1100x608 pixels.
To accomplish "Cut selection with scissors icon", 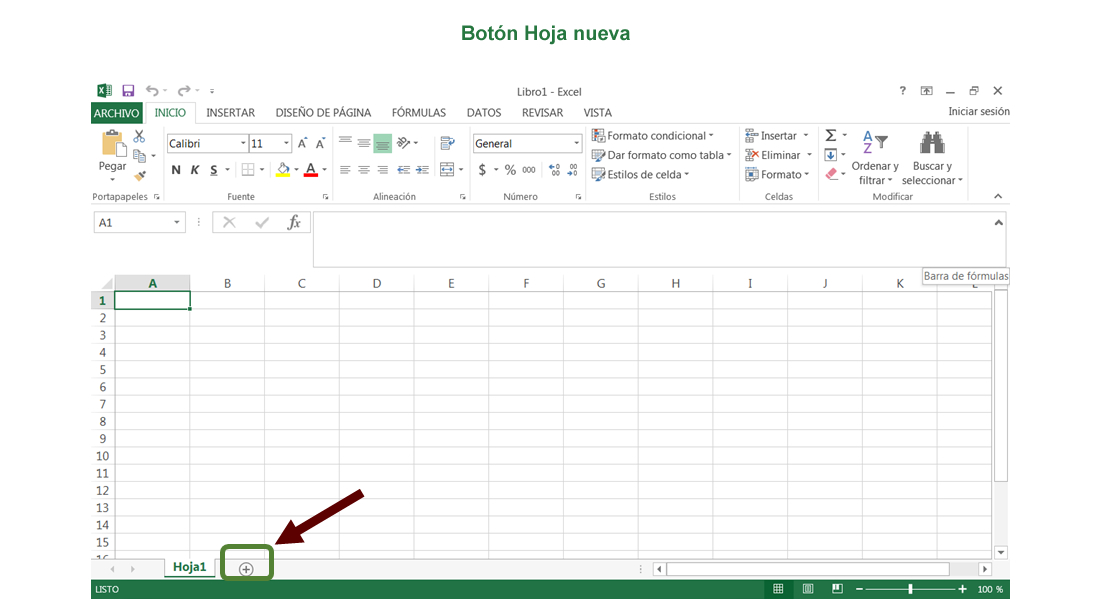I will [139, 136].
